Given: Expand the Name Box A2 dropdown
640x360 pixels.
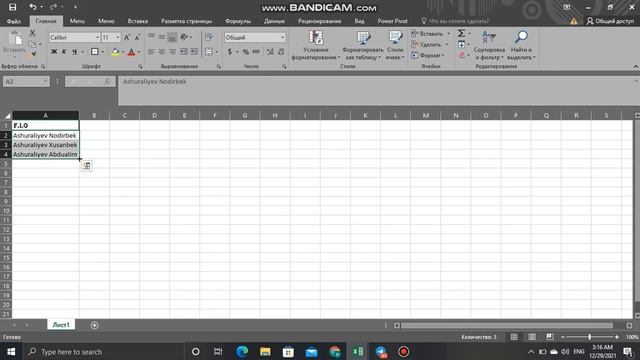Looking at the screenshot, I should 45,82.
